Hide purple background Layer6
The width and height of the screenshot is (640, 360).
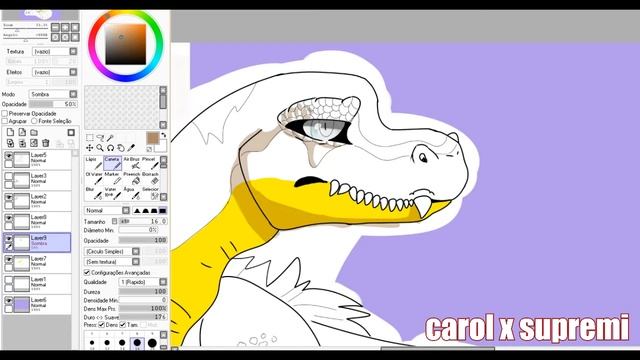pos(8,300)
